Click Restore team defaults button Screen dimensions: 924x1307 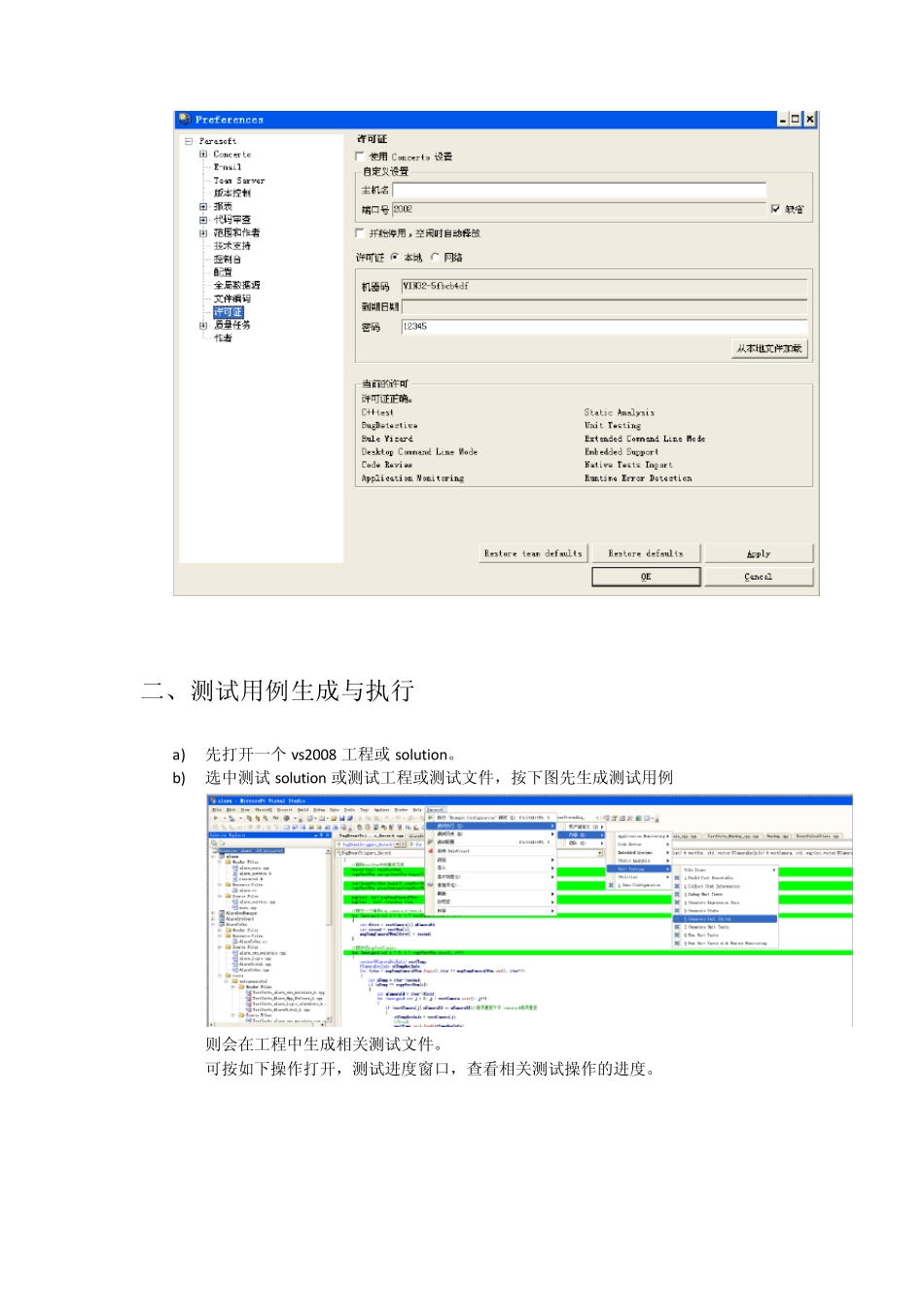point(533,553)
